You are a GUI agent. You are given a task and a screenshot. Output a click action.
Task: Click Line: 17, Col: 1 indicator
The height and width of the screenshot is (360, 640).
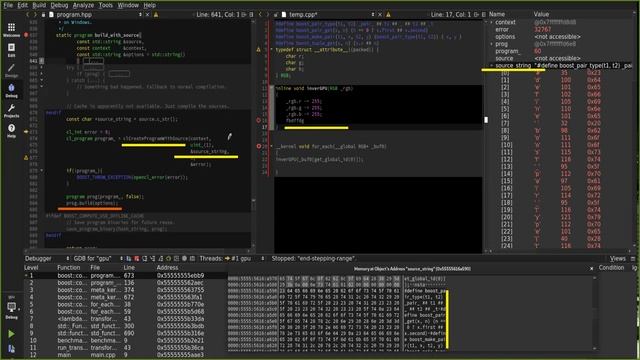(x=451, y=14)
